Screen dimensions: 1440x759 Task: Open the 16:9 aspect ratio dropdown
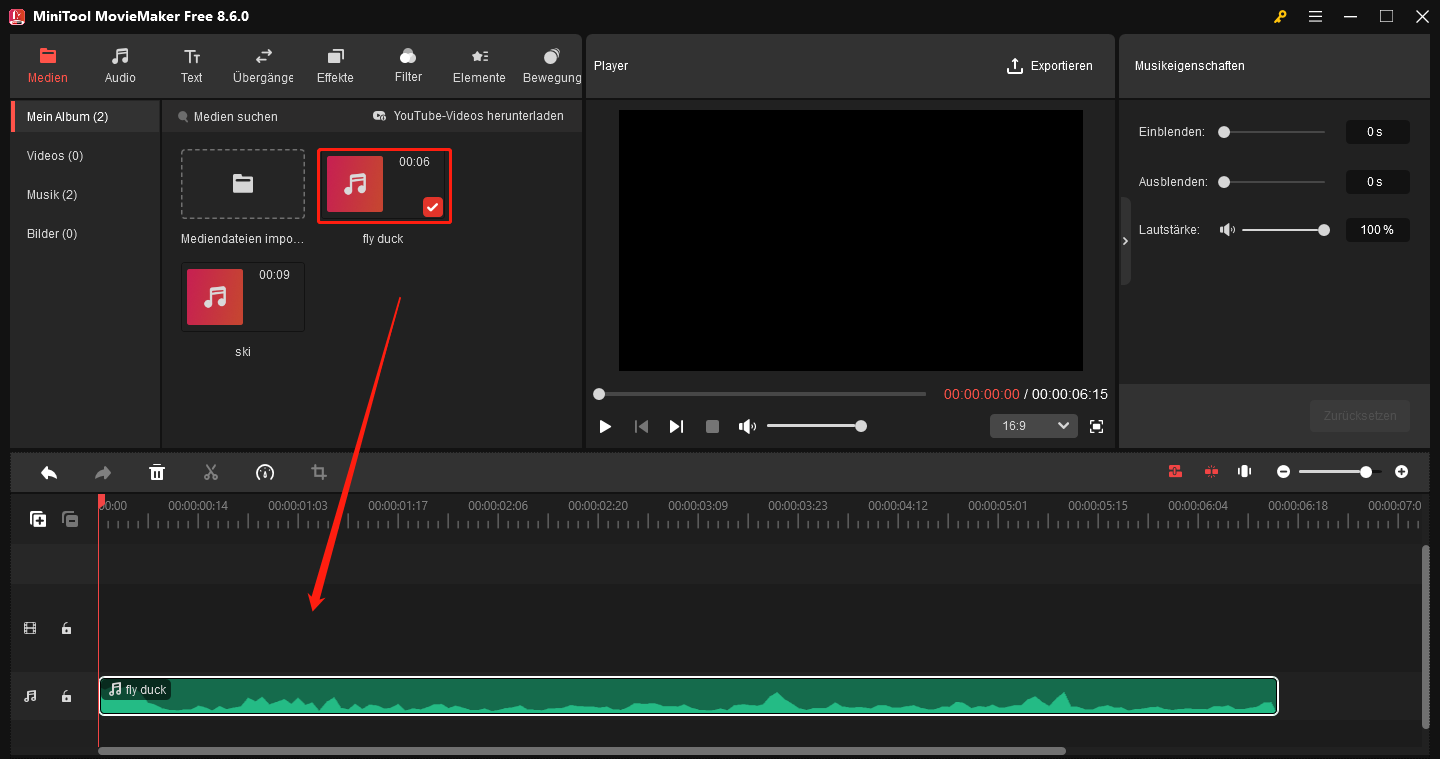click(1034, 426)
